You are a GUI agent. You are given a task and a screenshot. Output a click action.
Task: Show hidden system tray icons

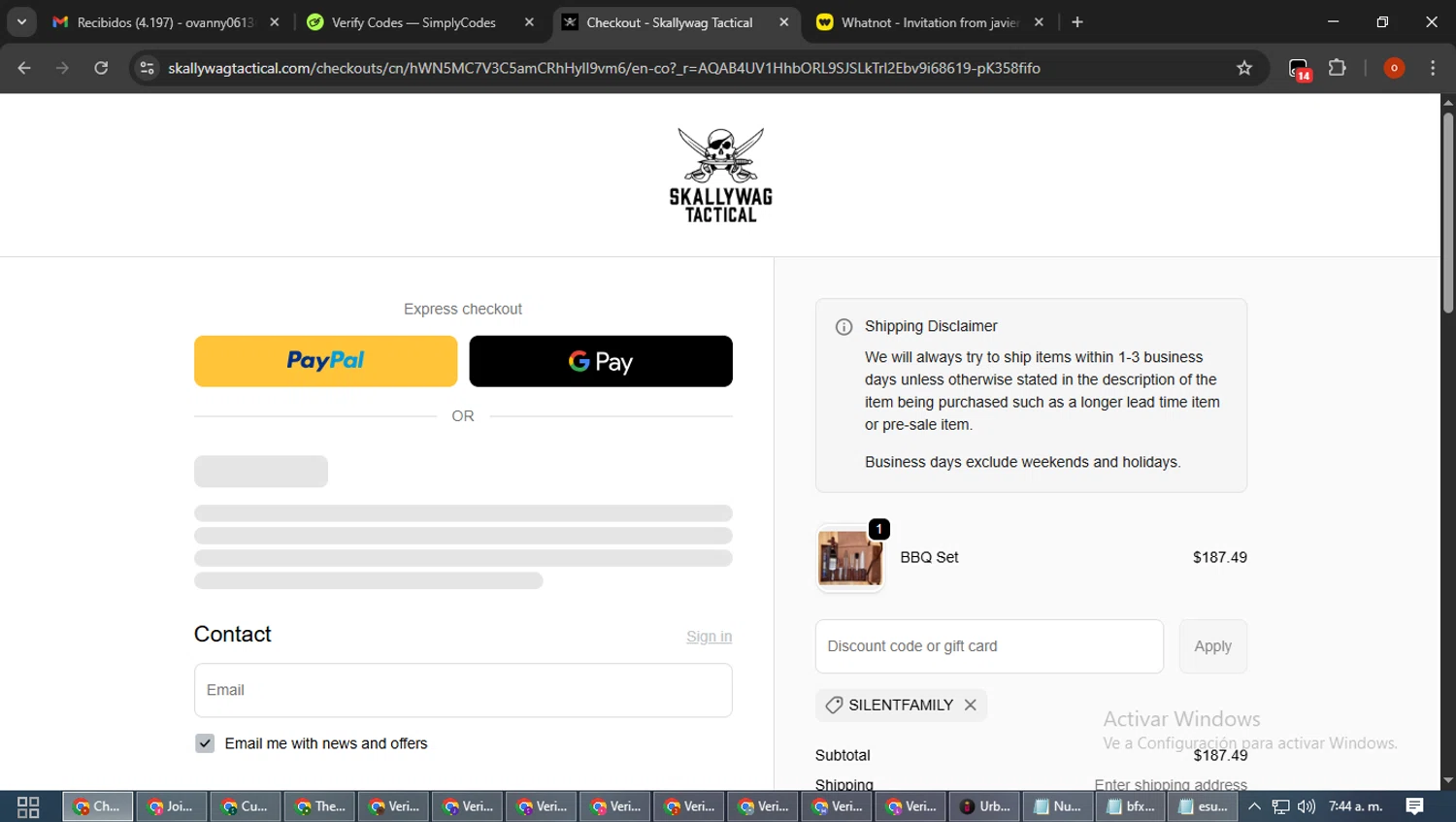[x=1254, y=806]
